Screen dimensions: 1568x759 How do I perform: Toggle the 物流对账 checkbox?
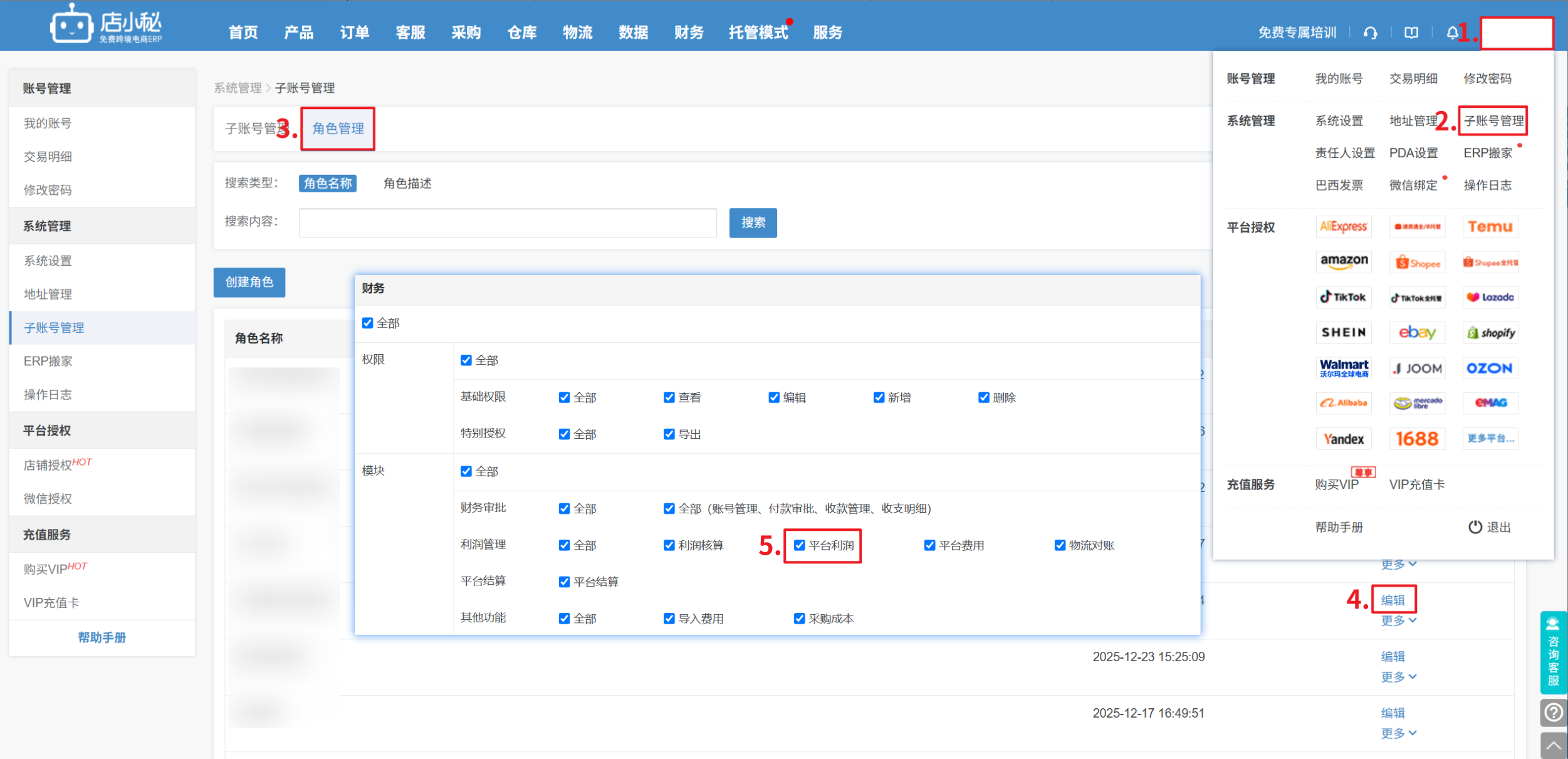pyautogui.click(x=1060, y=545)
